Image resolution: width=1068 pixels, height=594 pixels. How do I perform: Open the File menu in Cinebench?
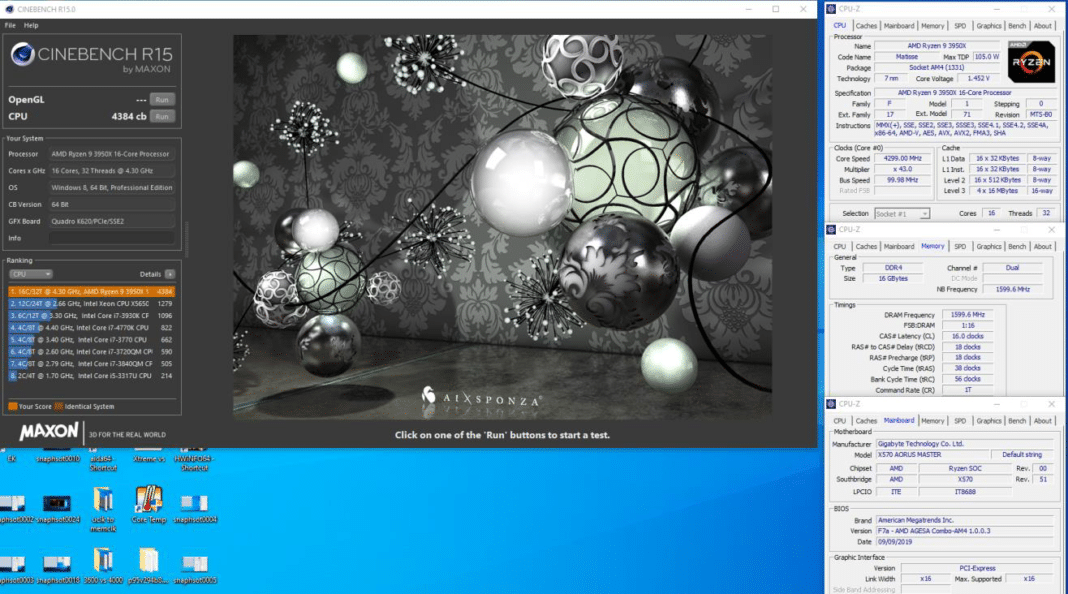pos(10,25)
